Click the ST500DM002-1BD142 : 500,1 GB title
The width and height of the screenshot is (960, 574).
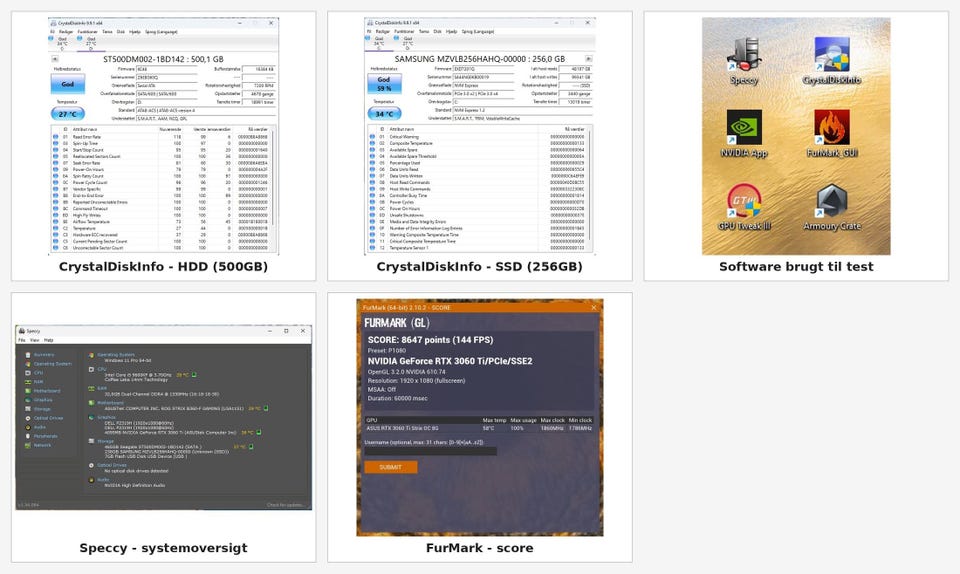pyautogui.click(x=163, y=59)
